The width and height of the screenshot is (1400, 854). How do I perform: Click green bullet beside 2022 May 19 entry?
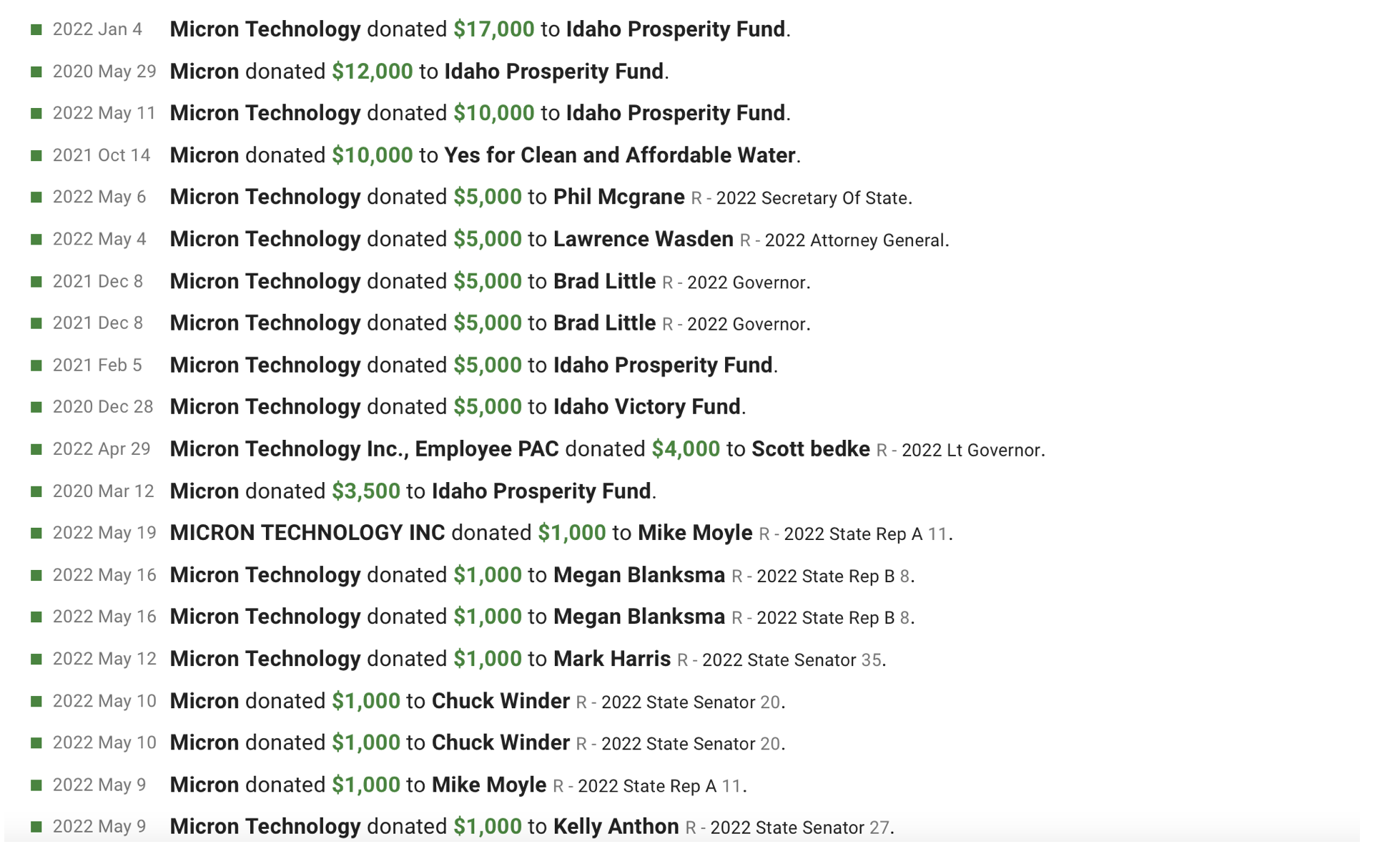tap(36, 533)
